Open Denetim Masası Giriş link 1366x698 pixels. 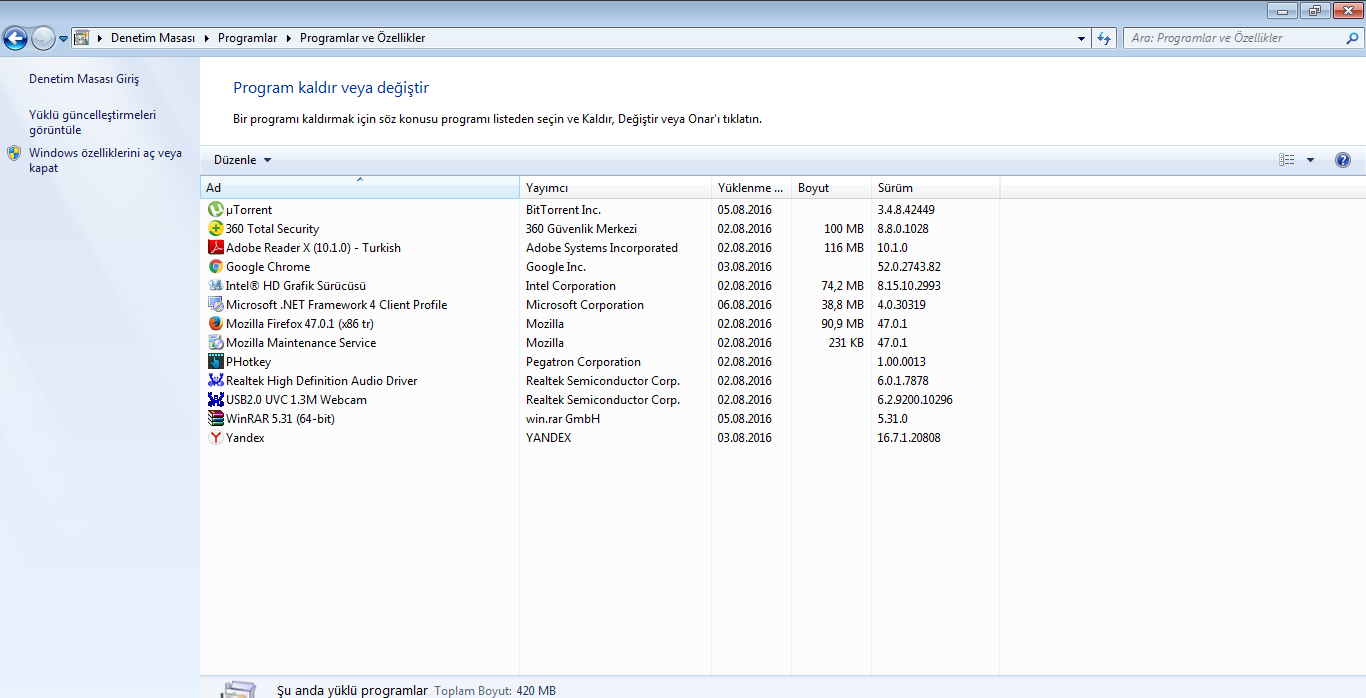coord(84,79)
